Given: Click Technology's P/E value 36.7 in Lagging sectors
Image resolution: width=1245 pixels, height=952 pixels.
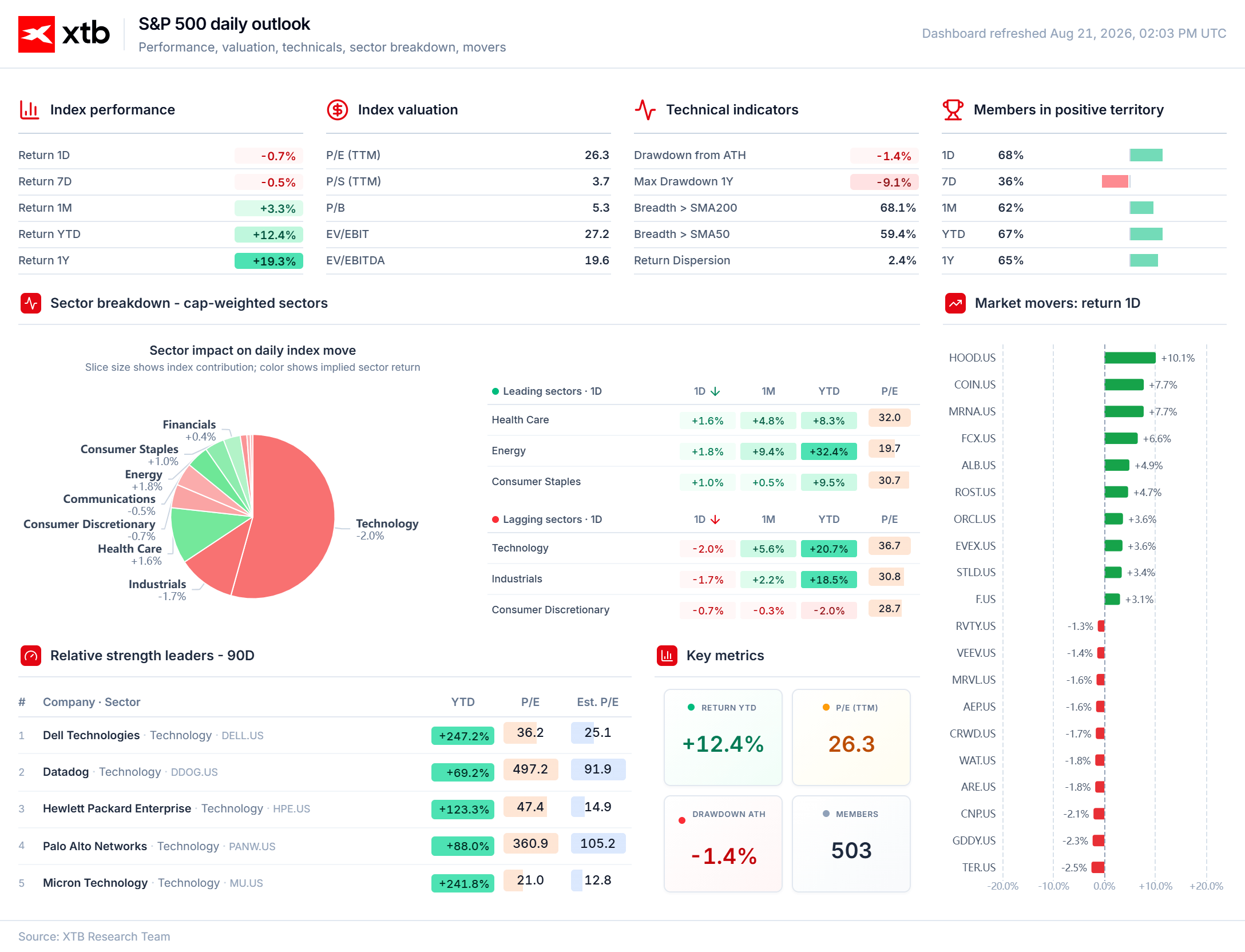Looking at the screenshot, I should 890,546.
